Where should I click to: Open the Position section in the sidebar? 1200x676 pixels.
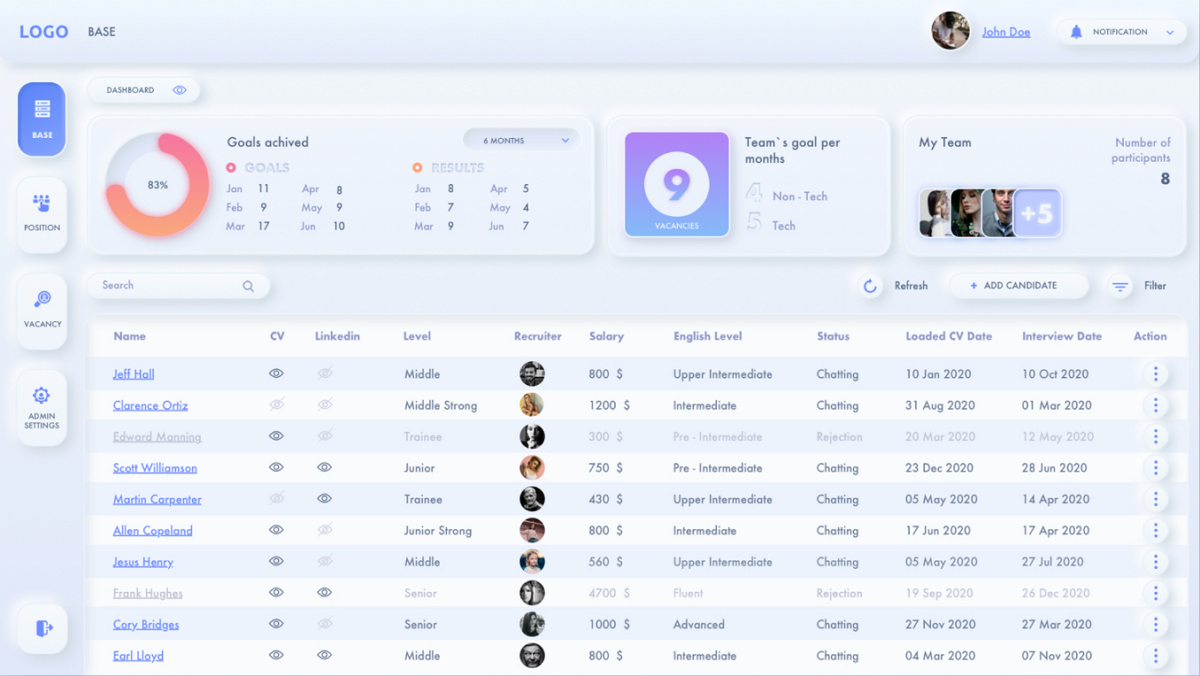(x=41, y=213)
